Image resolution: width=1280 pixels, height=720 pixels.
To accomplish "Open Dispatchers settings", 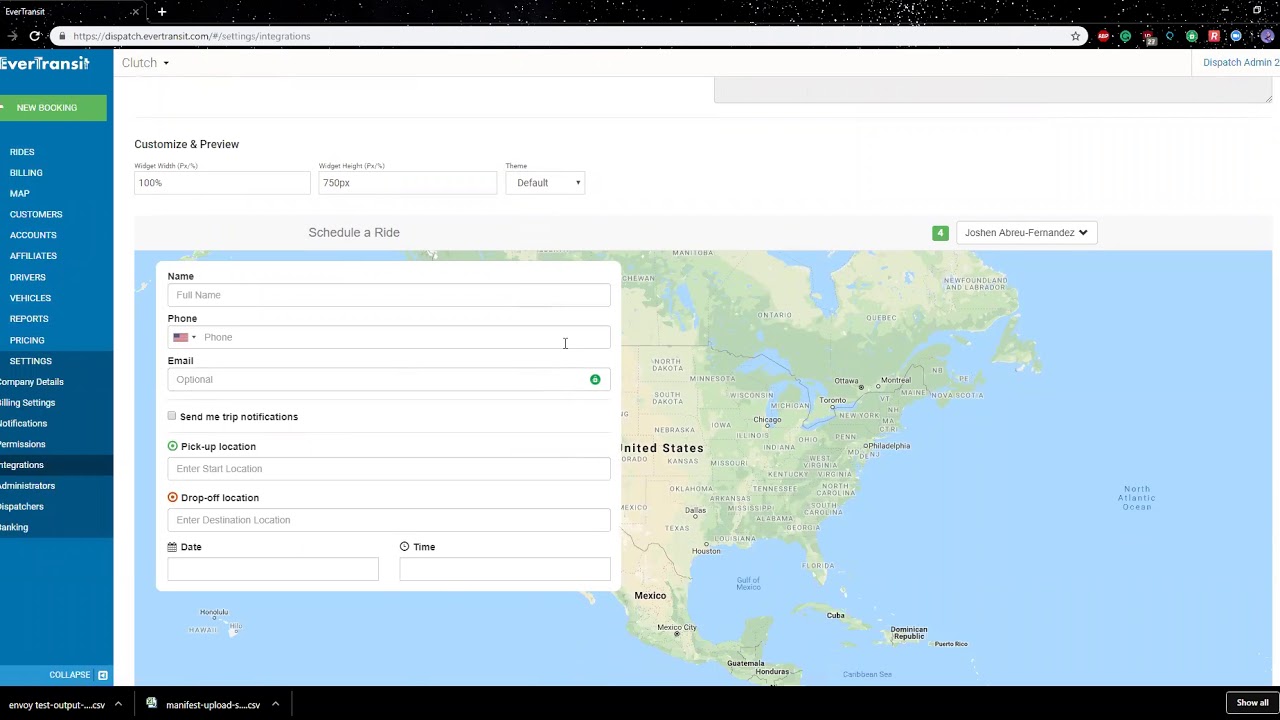I will click(21, 507).
